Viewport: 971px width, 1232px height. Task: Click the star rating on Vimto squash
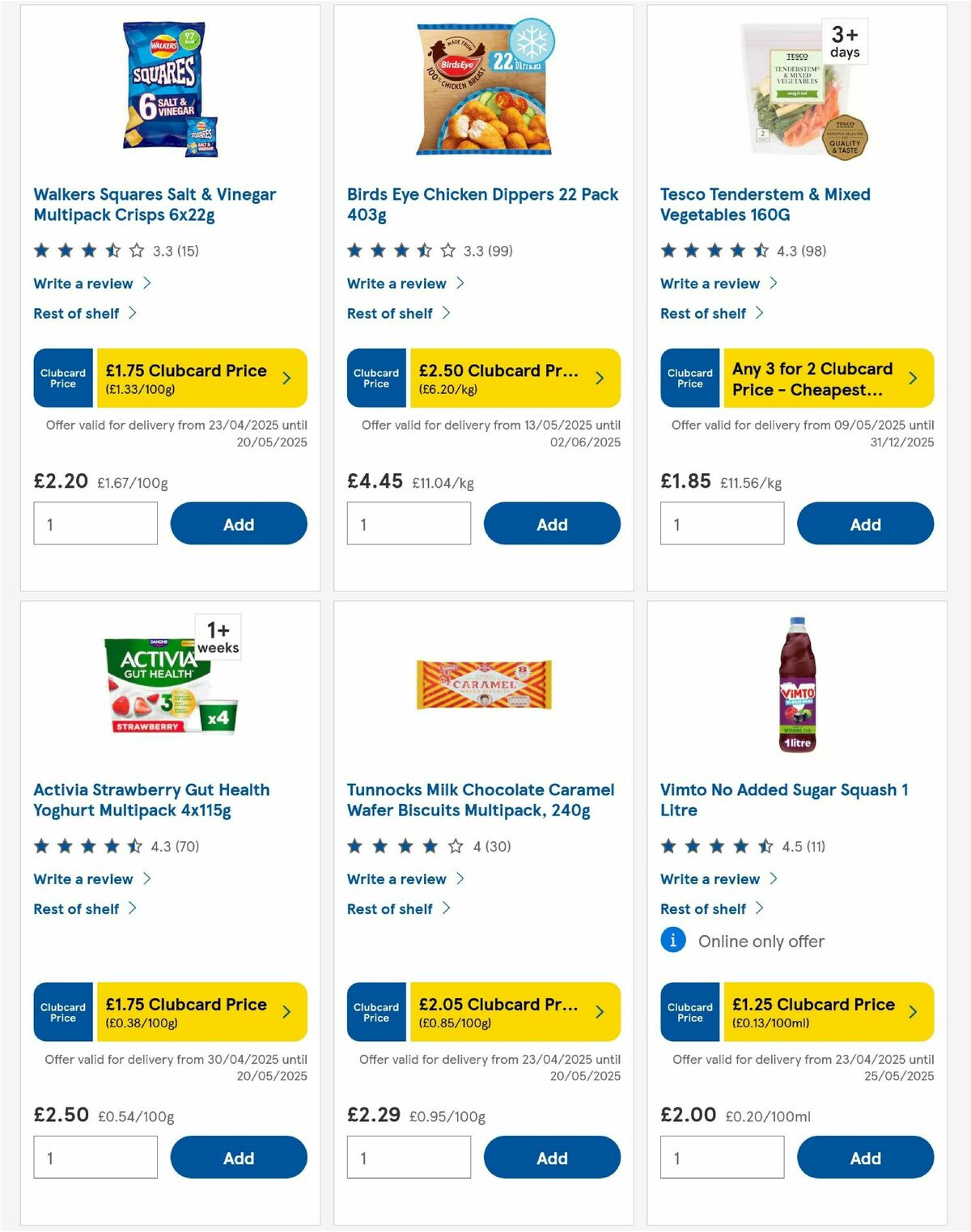point(710,846)
